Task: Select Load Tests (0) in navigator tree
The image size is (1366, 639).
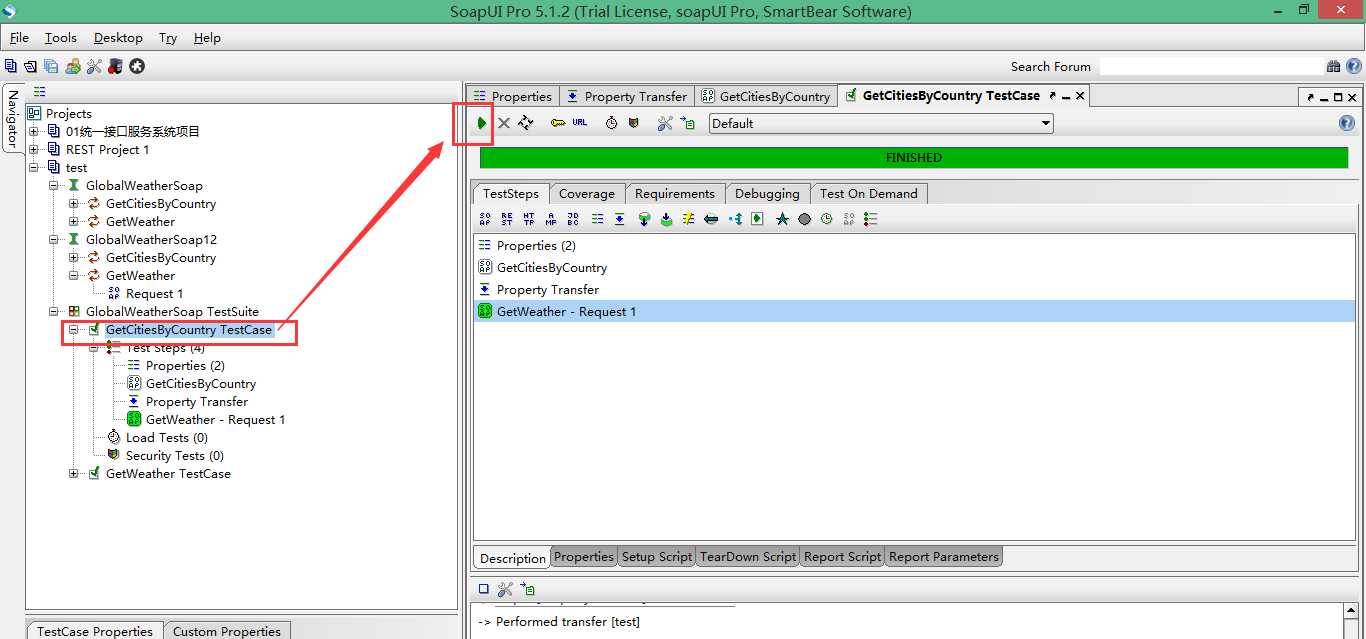Action: 167,438
